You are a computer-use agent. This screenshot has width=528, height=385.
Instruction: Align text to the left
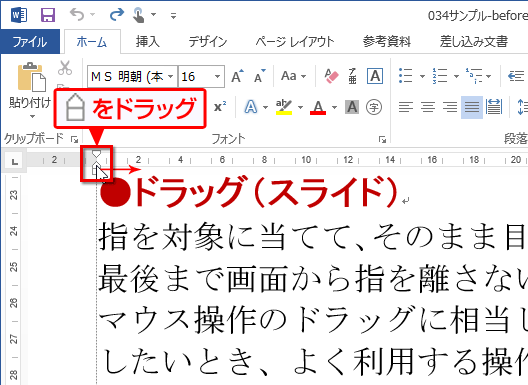pyautogui.click(x=406, y=107)
